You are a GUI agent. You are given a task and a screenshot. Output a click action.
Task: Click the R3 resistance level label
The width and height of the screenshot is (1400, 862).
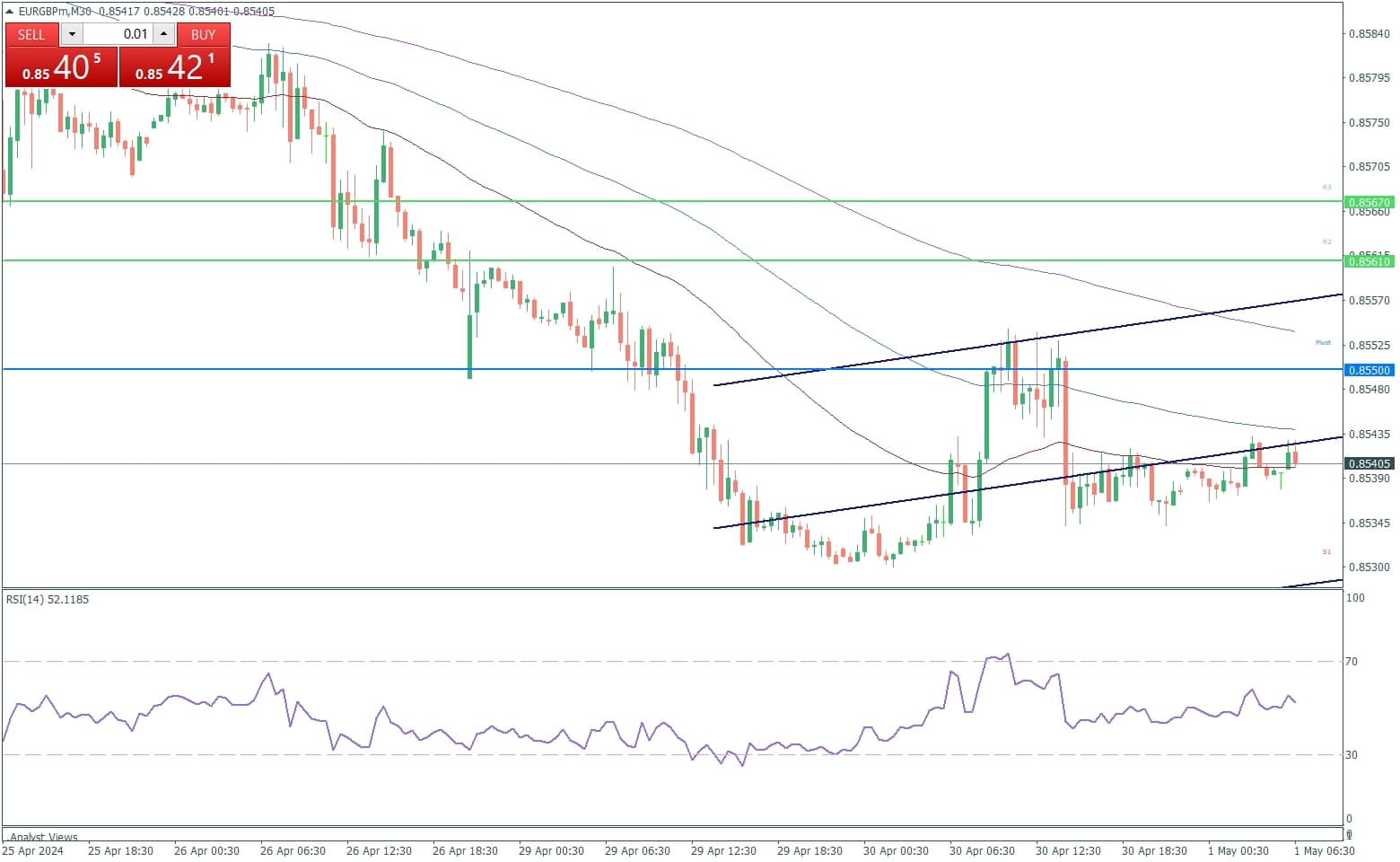1326,188
